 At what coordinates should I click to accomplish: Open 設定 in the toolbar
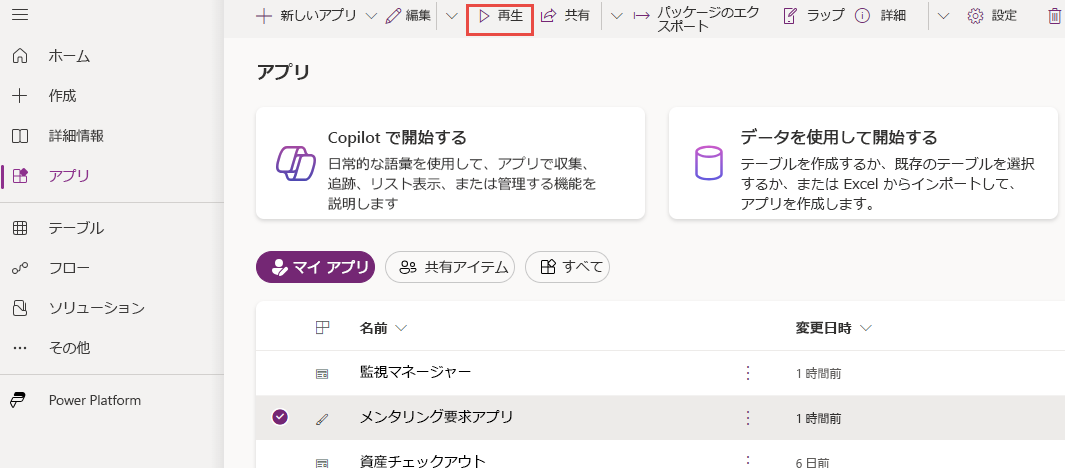(x=992, y=16)
